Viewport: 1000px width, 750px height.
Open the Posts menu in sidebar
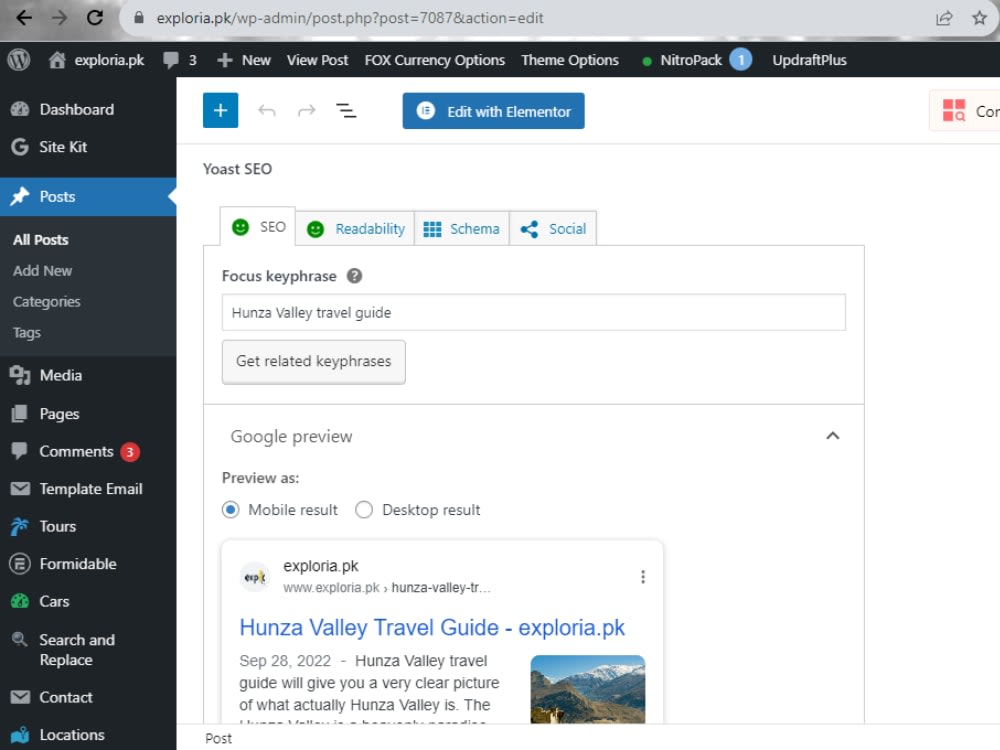[88, 196]
